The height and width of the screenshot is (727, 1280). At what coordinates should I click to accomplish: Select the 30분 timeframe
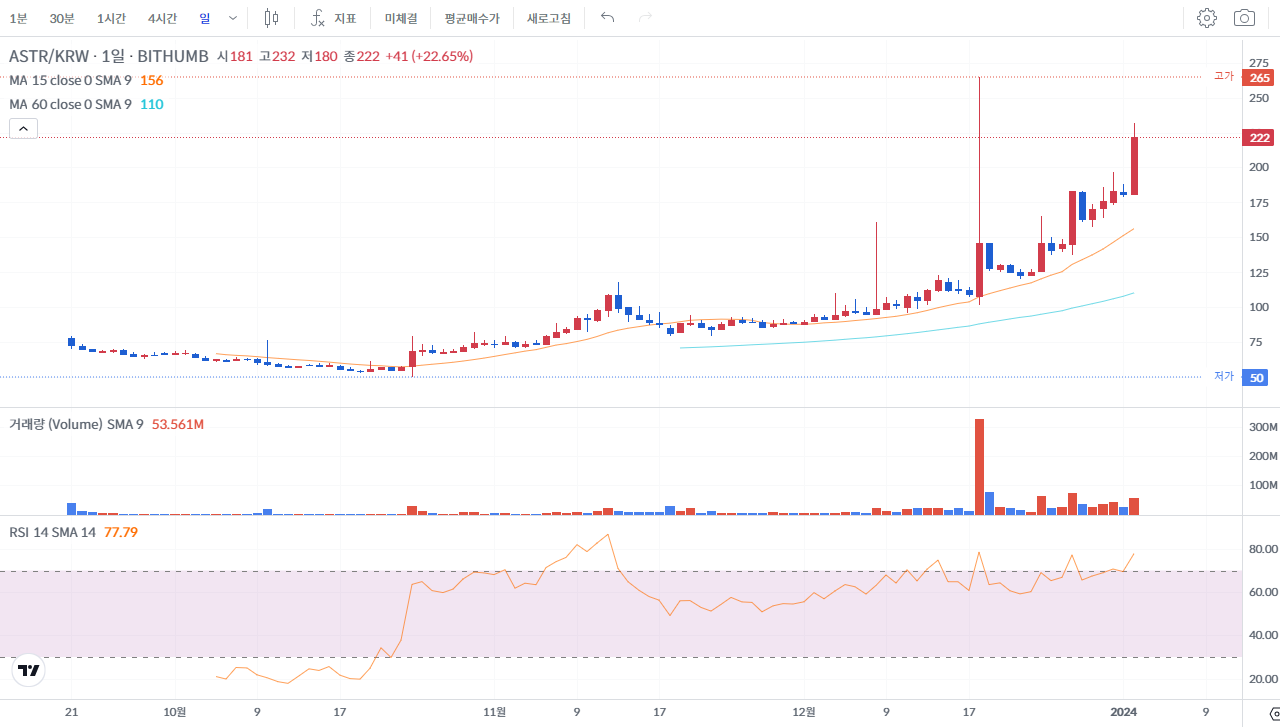pos(62,18)
